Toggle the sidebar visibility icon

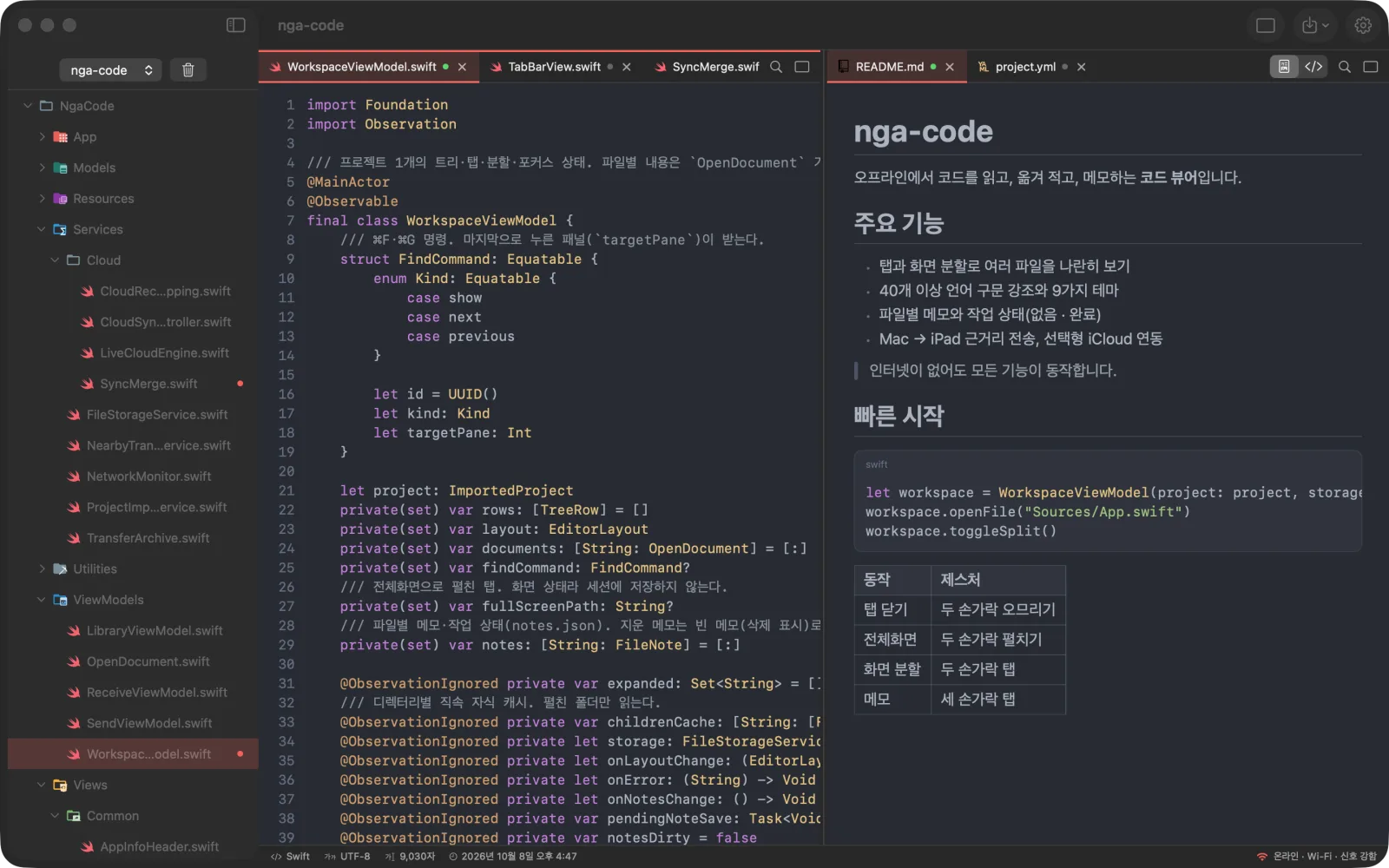(236, 25)
